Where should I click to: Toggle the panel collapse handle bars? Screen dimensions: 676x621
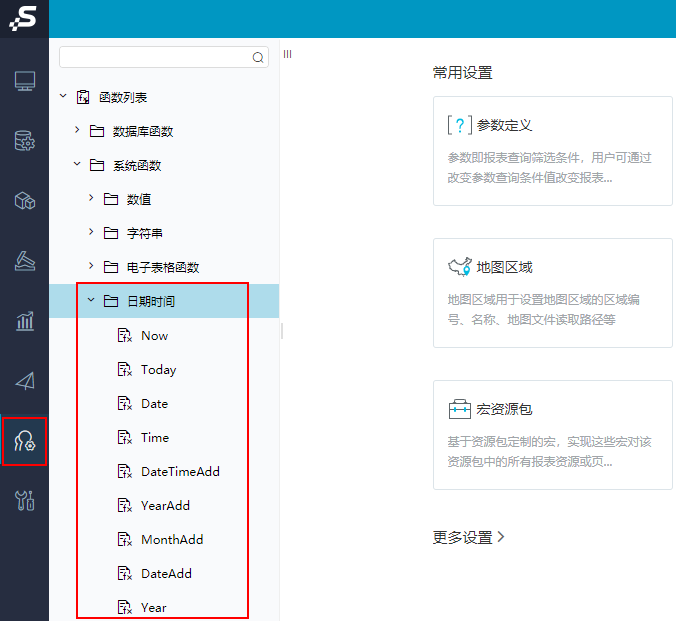point(288,54)
